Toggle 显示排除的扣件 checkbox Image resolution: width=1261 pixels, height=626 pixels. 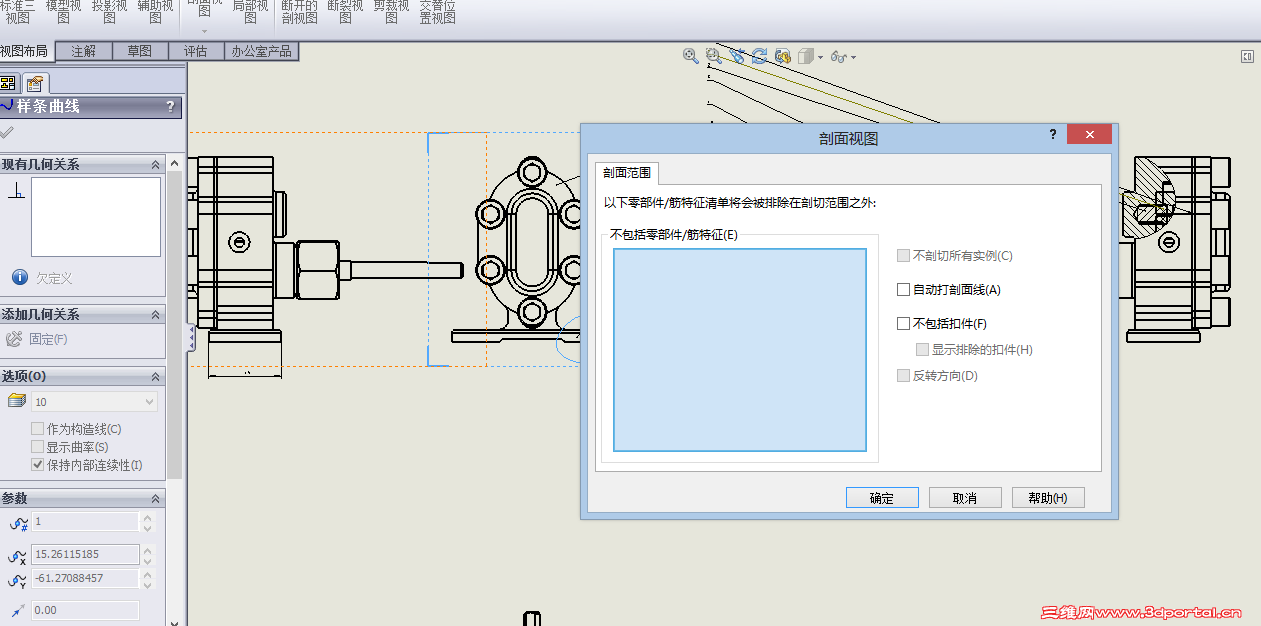click(923, 350)
